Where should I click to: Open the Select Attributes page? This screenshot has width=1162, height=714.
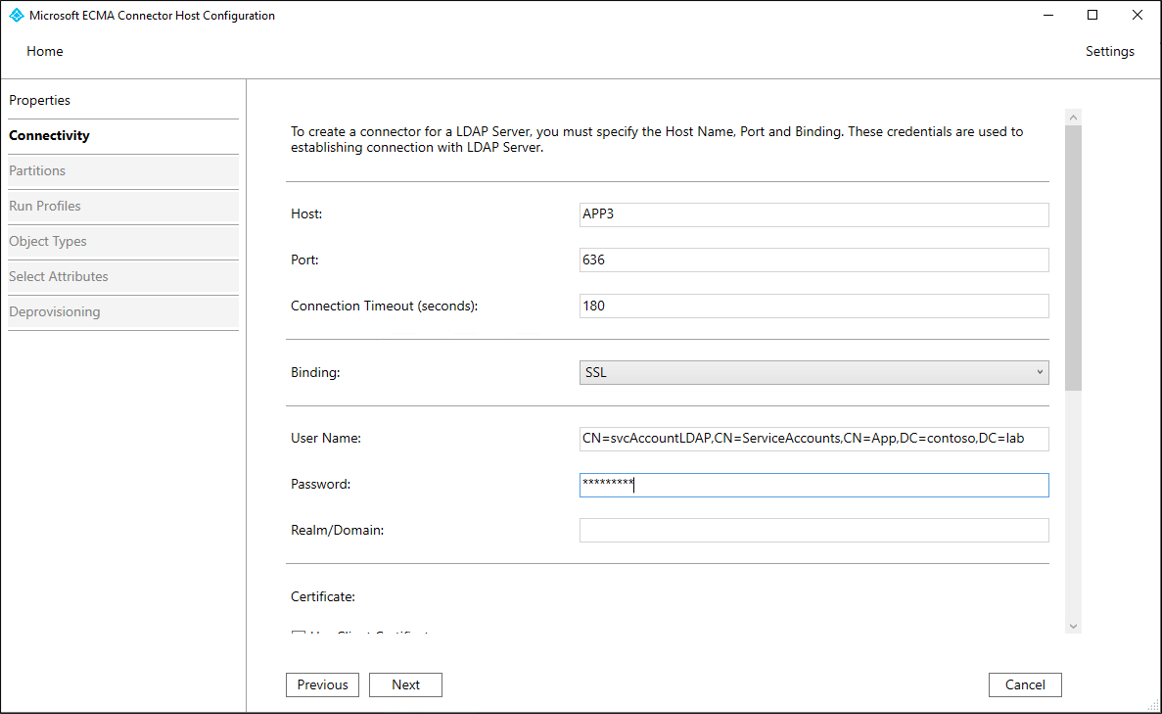click(x=59, y=276)
